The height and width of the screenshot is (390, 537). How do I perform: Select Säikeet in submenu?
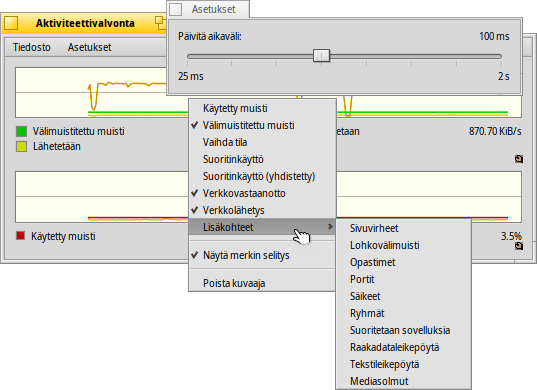tap(403, 297)
